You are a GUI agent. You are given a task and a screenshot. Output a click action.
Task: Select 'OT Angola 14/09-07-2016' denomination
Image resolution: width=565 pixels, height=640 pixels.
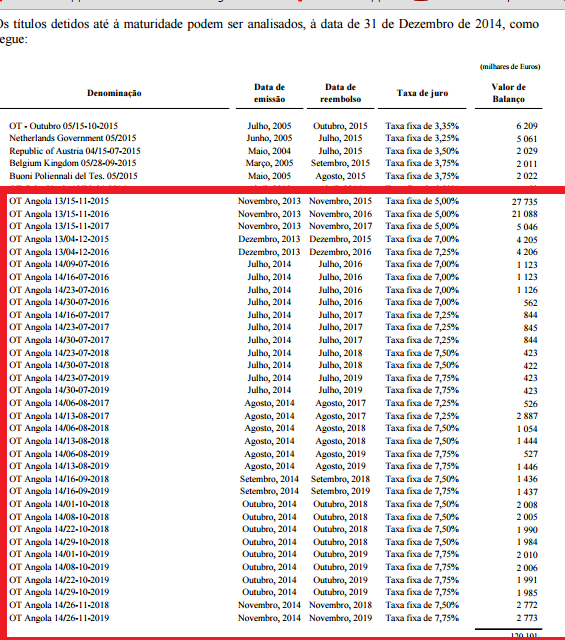[59, 264]
